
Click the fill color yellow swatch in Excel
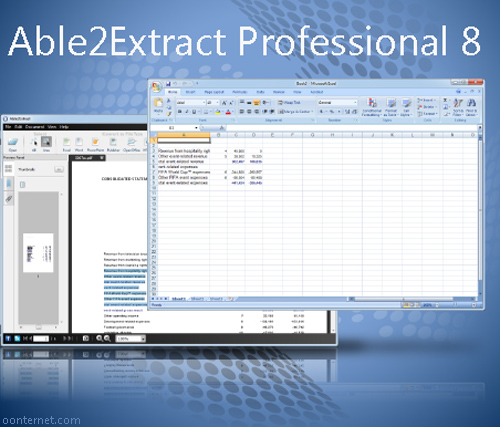pyautogui.click(x=218, y=112)
